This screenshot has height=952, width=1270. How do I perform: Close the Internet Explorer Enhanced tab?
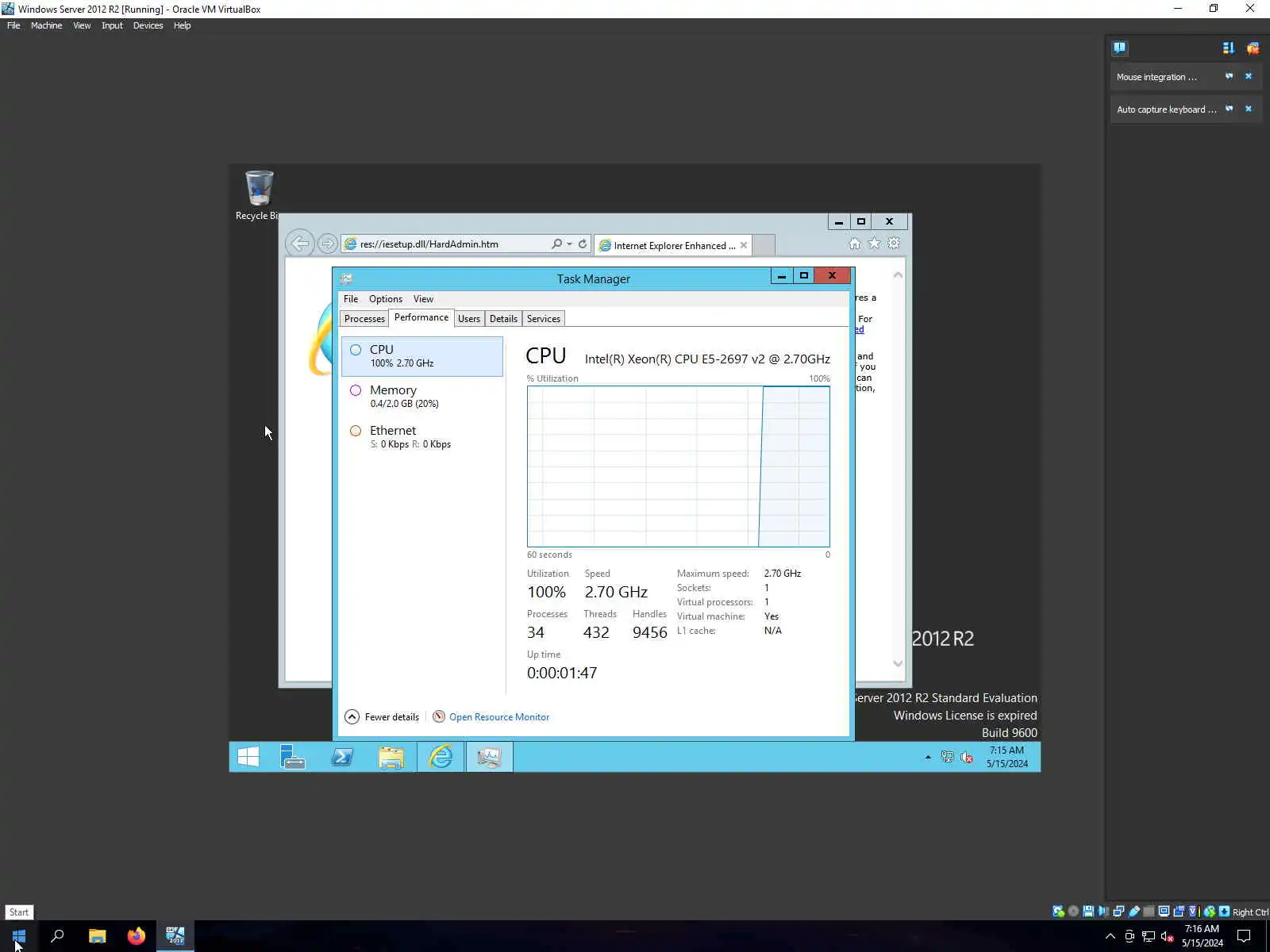point(744,245)
